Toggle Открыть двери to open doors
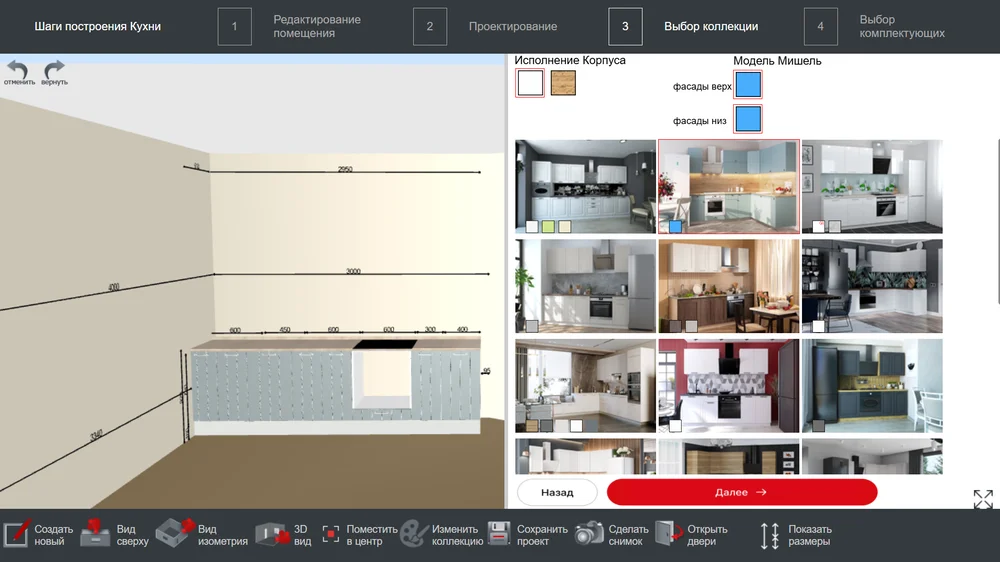This screenshot has width=1000, height=562. (x=691, y=535)
